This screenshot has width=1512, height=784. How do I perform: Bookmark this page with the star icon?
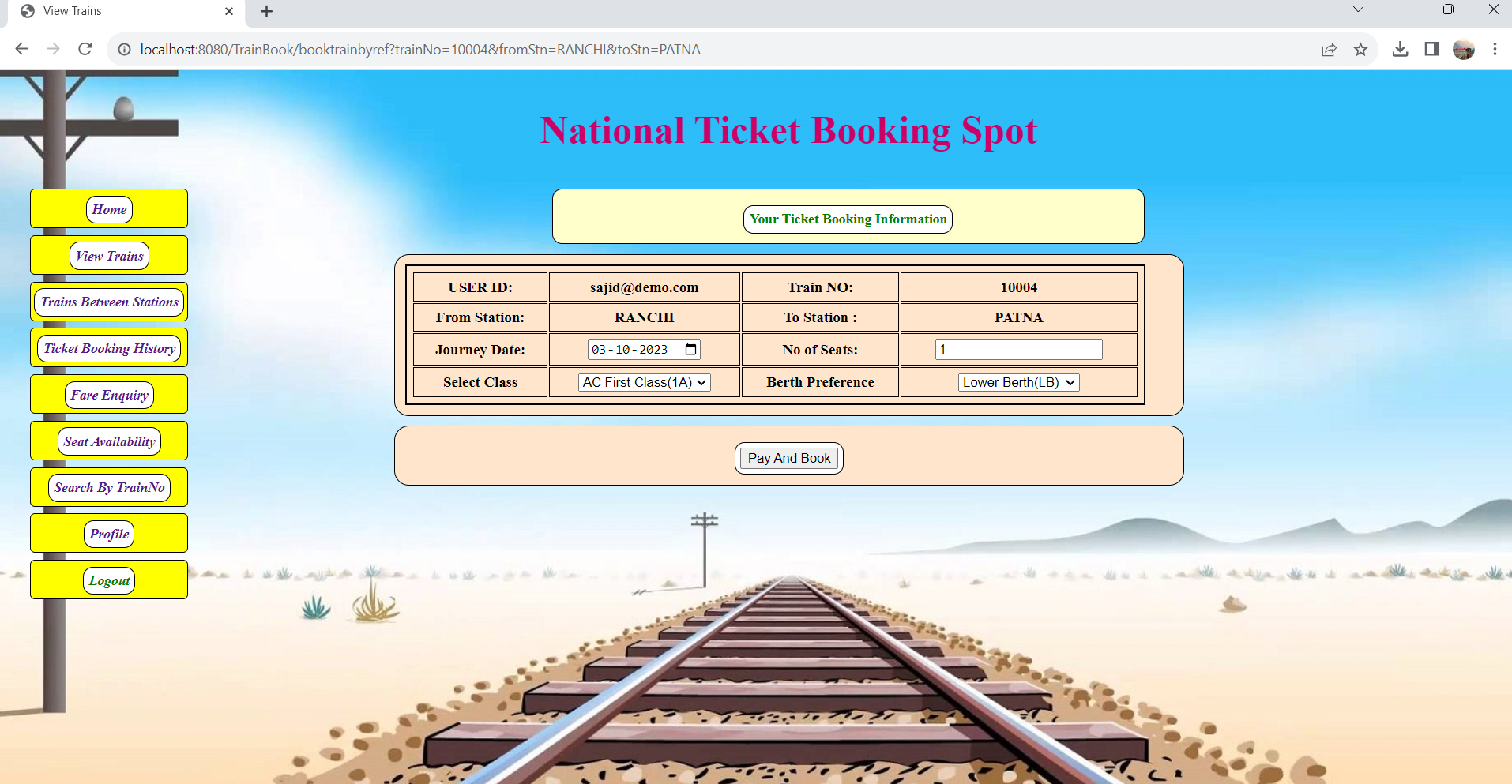click(1361, 49)
